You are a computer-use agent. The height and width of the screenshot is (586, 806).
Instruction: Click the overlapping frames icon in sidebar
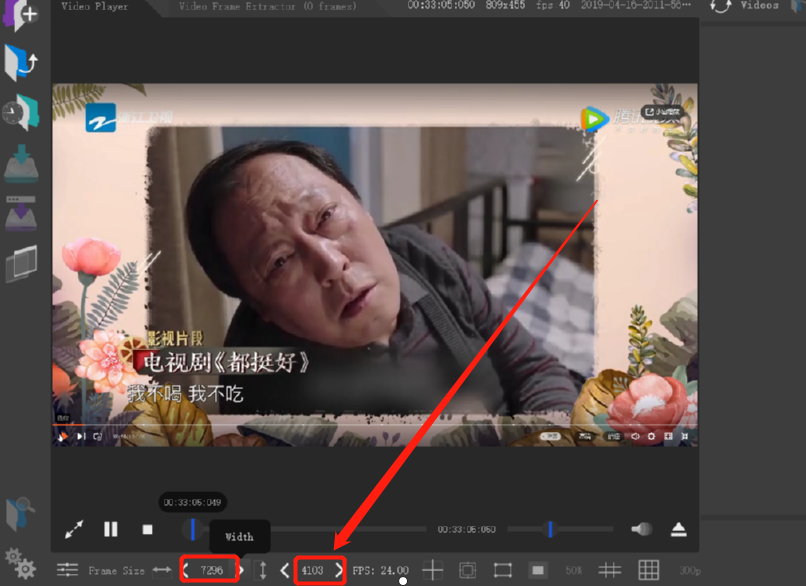point(21,263)
